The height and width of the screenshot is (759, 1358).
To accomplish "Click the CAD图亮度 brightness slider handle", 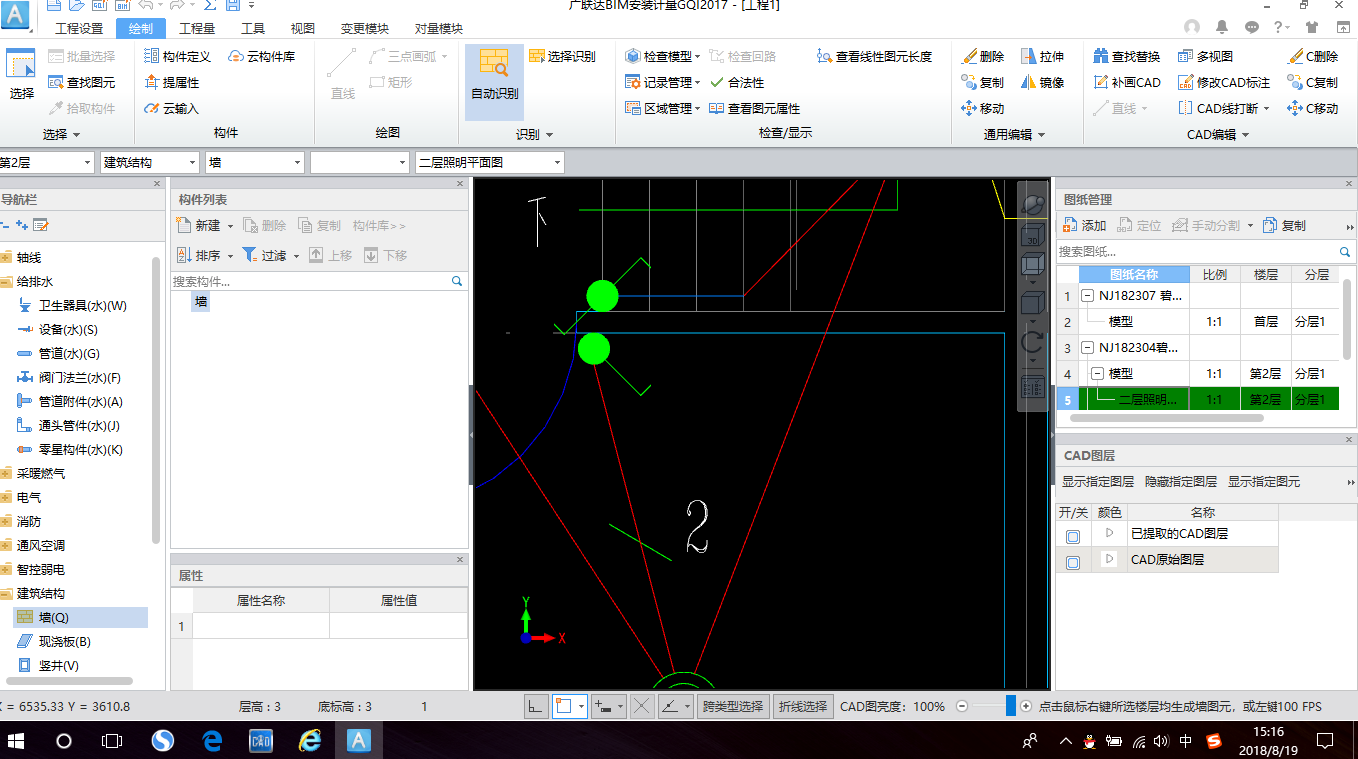I will (1011, 706).
